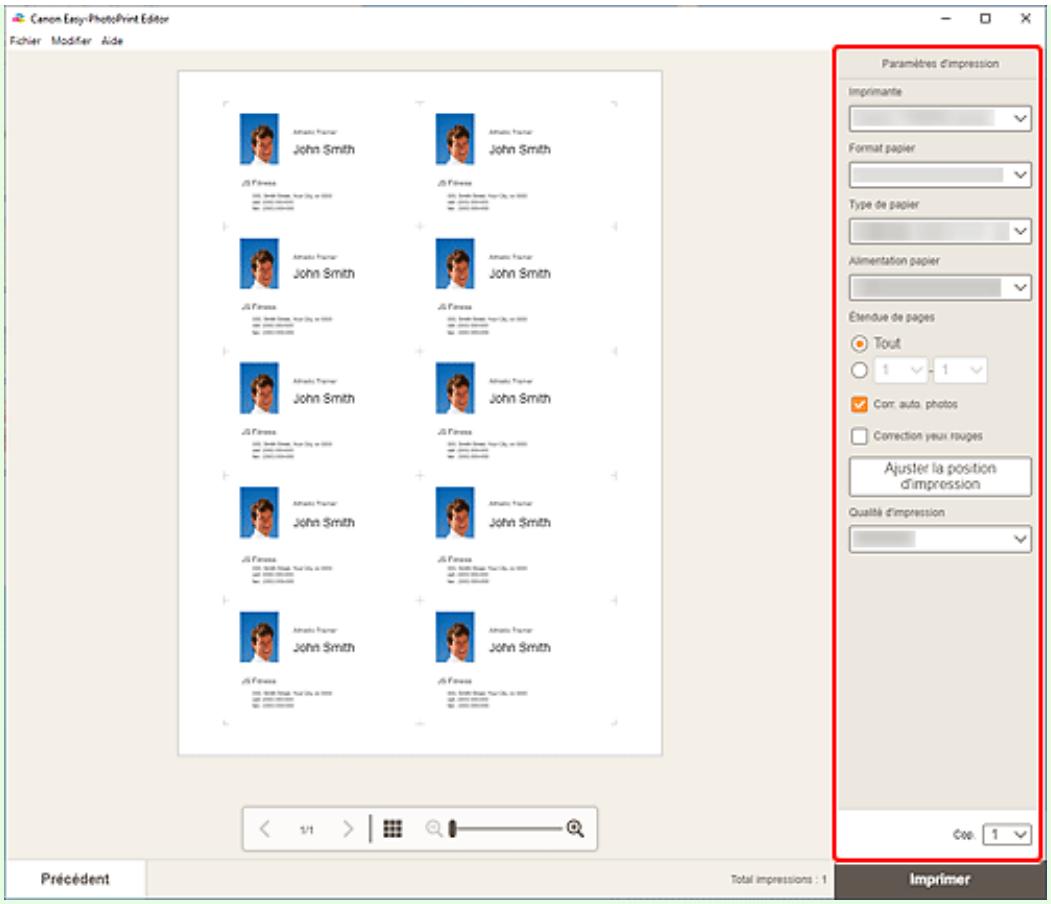Open the Format papier dropdown

click(x=940, y=175)
